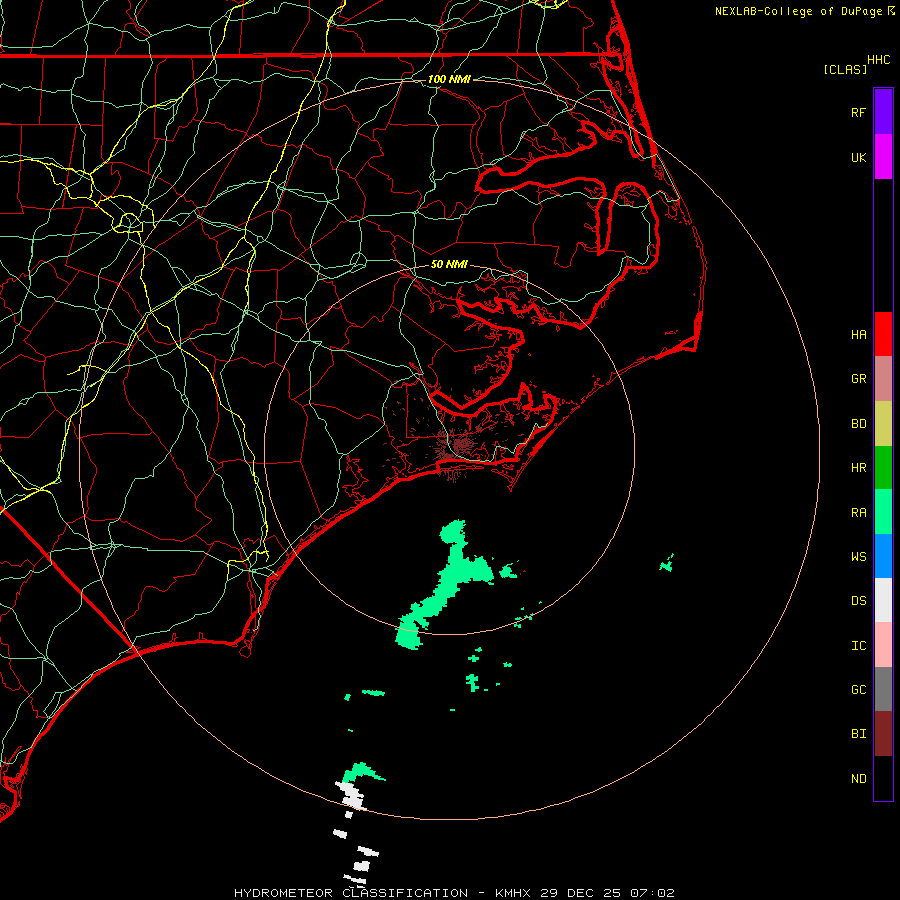
Task: Click the HA legend label
Action: [858, 335]
